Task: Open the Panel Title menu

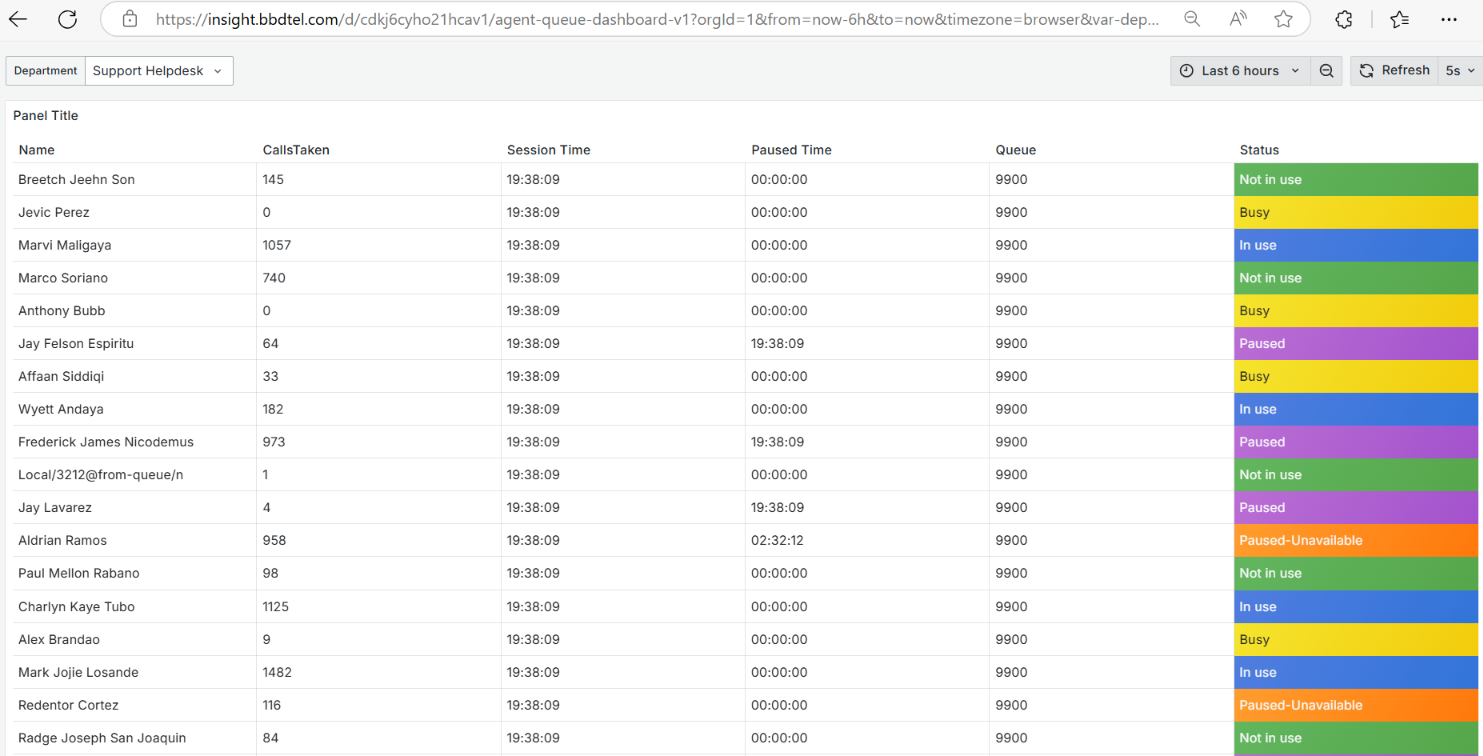Action: click(46, 116)
